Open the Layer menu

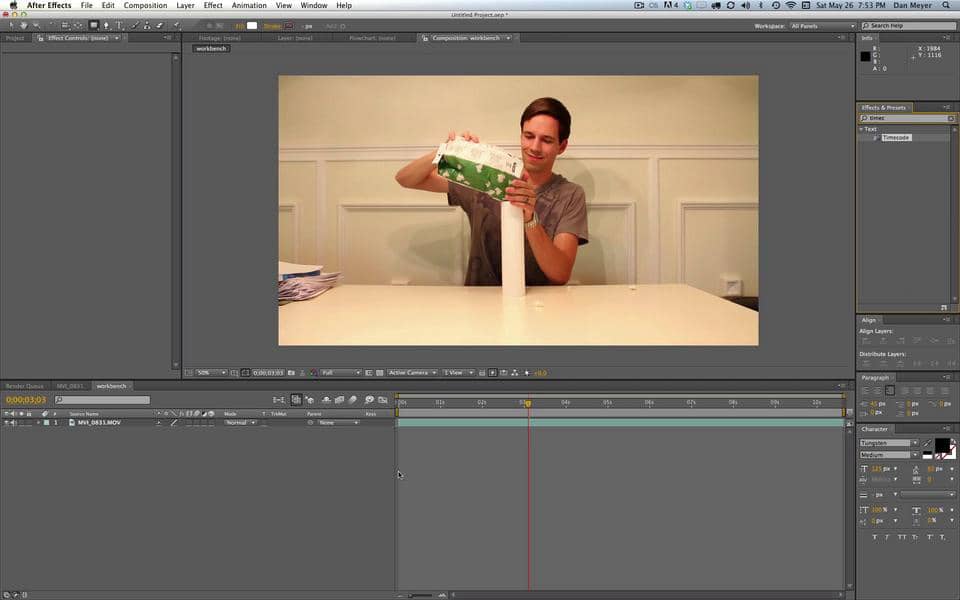(x=186, y=5)
